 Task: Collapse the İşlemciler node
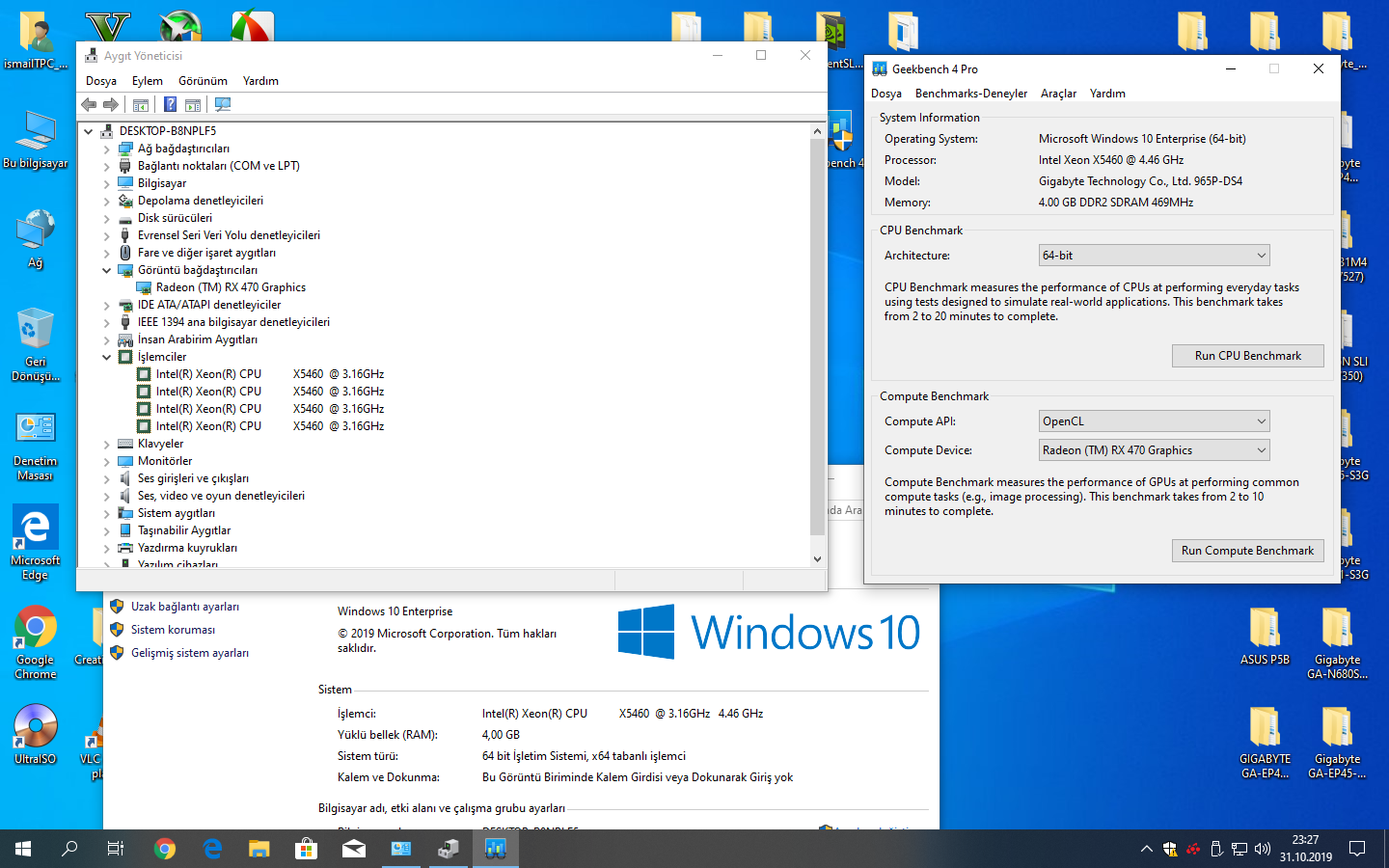[x=106, y=357]
